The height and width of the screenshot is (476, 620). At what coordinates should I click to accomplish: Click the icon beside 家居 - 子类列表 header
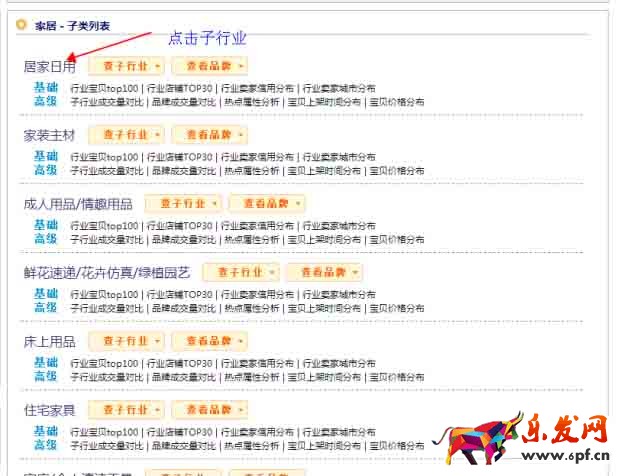(21, 24)
